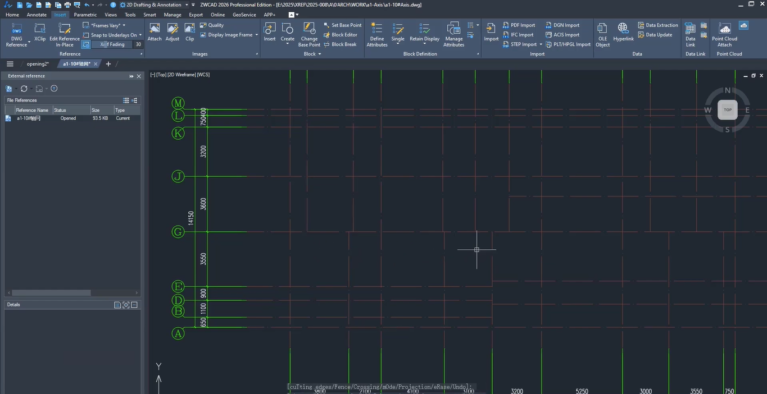
Task: Click the help icon in External reference panel
Action: pyautogui.click(x=54, y=89)
